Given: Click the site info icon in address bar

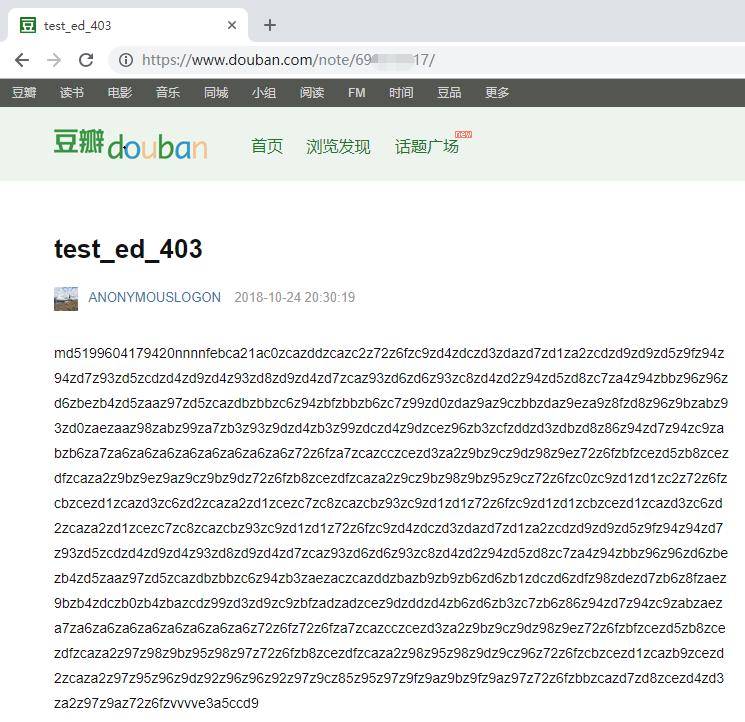Looking at the screenshot, I should (x=126, y=60).
